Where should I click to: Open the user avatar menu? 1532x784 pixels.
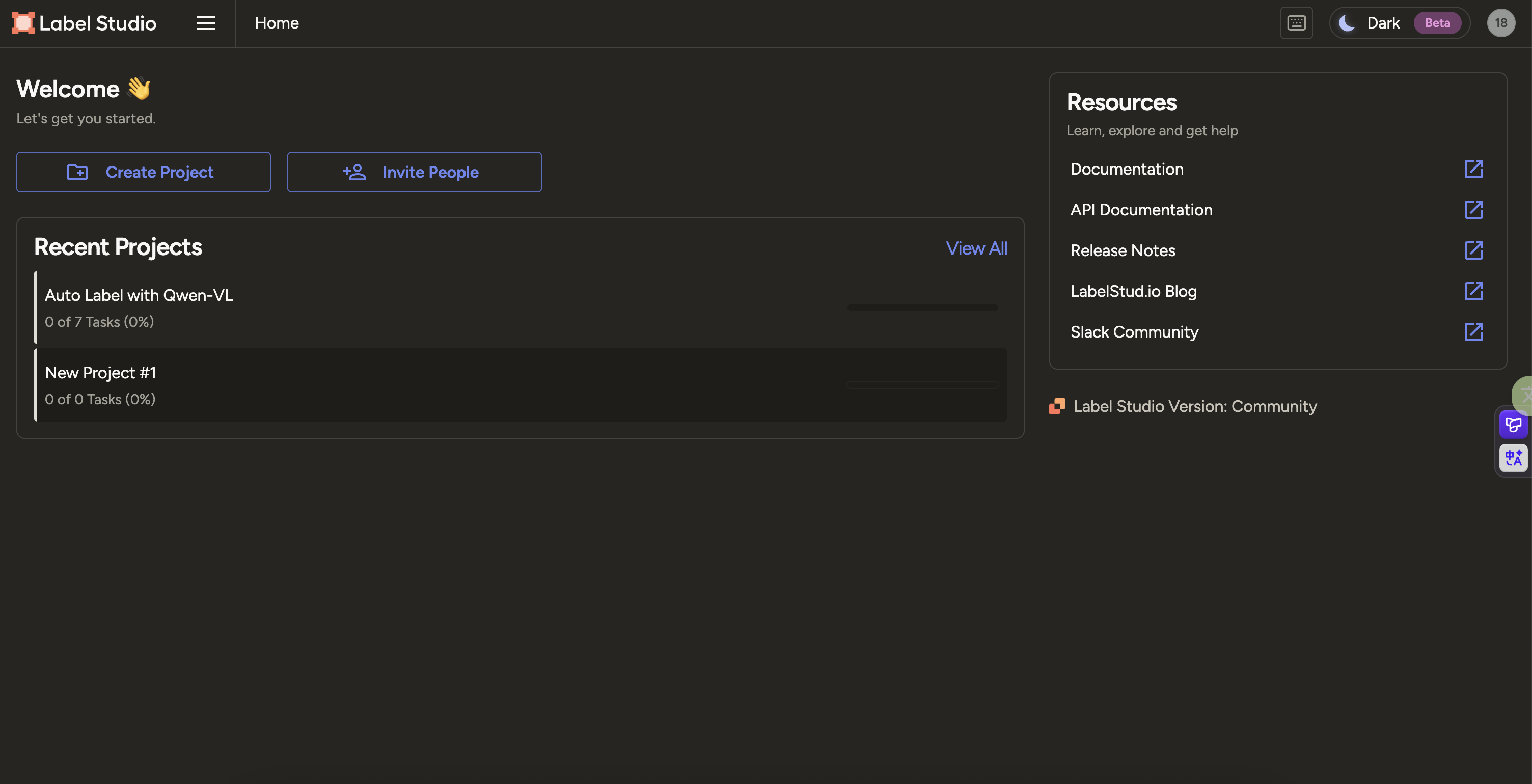1500,23
